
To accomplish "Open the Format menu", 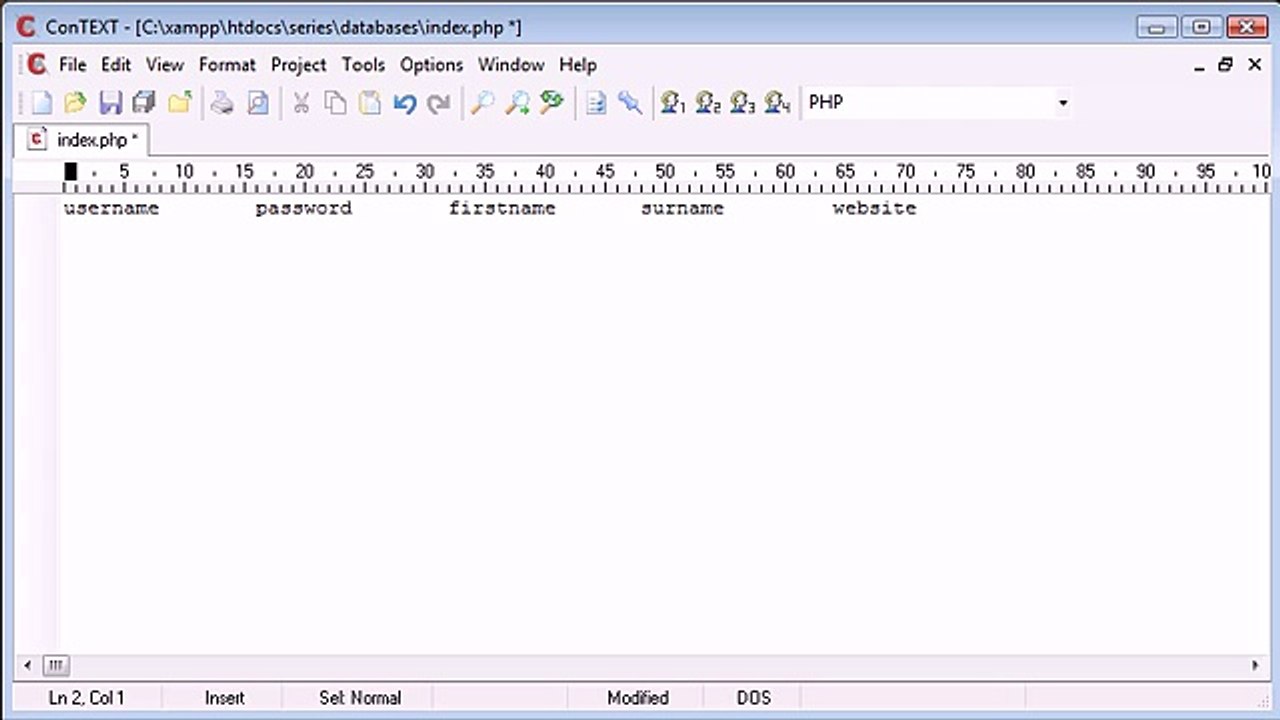I will (227, 64).
